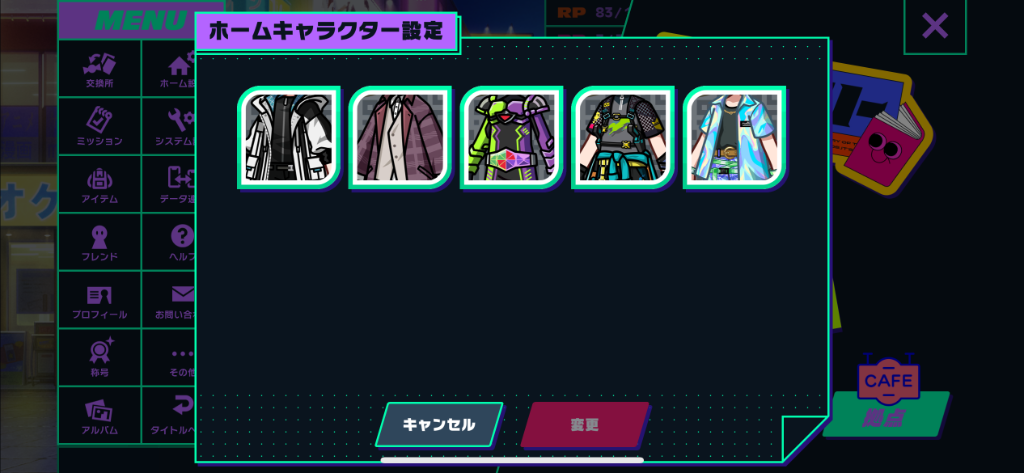Screen dimensions: 1024x473
Task: Open the 称号 title badge icon
Action: 99,357
